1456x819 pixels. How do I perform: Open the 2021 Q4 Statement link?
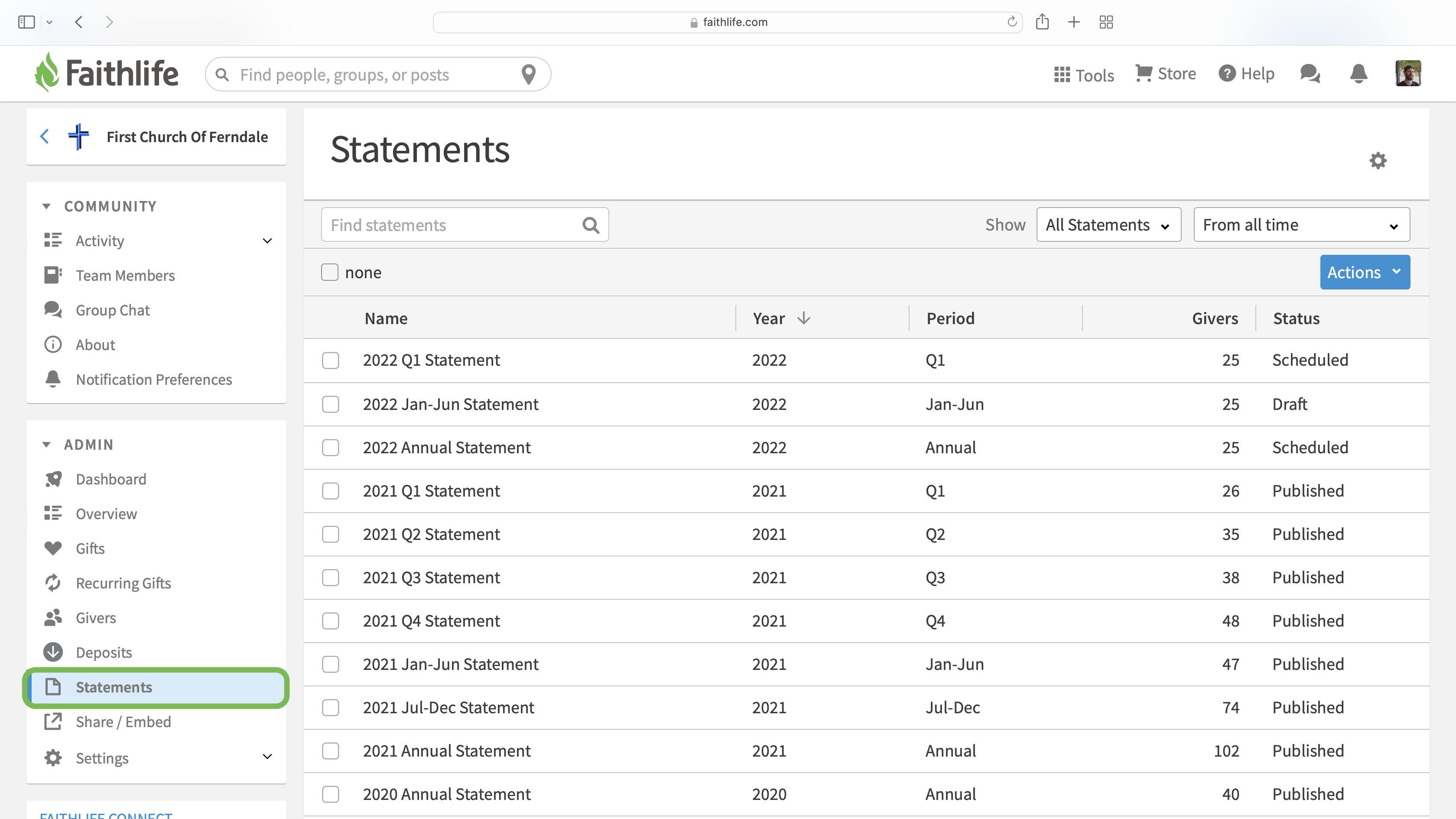coord(431,621)
